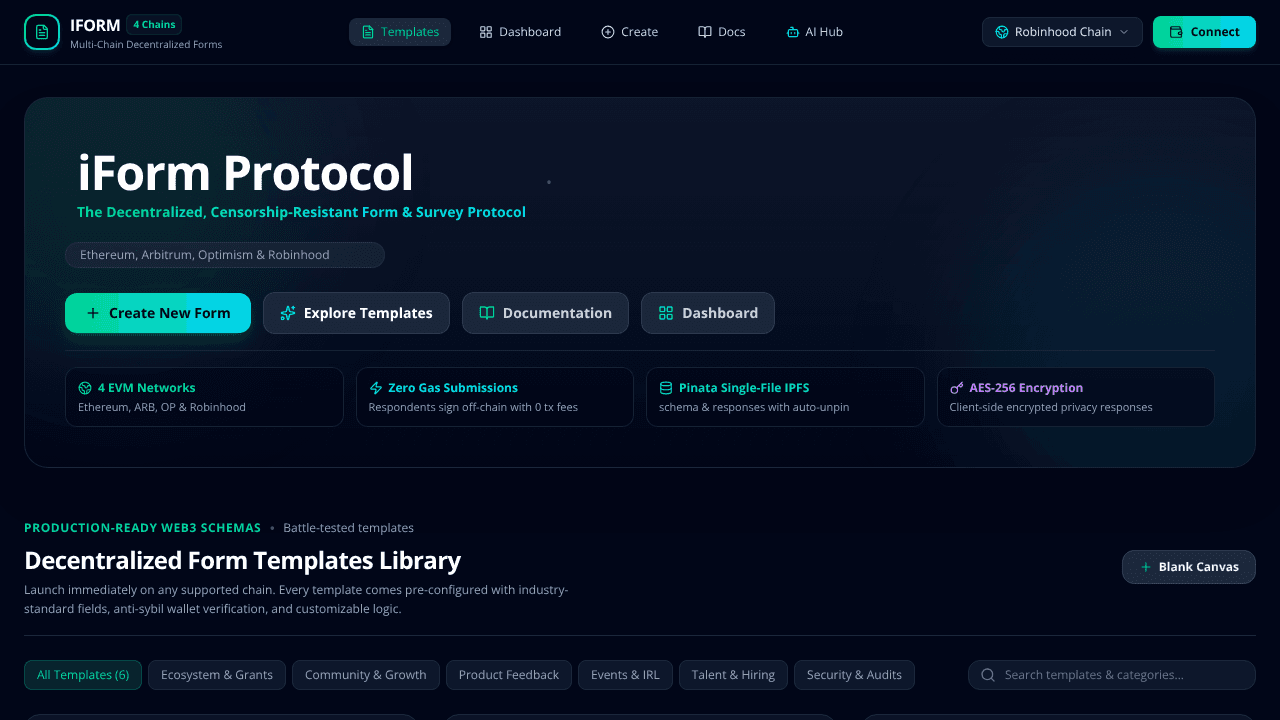The image size is (1280, 720).
Task: Expand the Robinhood Chain network dropdown
Action: tap(1062, 32)
